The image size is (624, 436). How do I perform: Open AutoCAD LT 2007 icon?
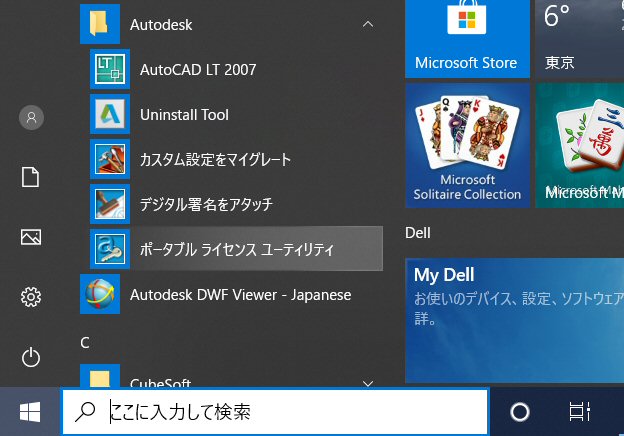[x=110, y=69]
